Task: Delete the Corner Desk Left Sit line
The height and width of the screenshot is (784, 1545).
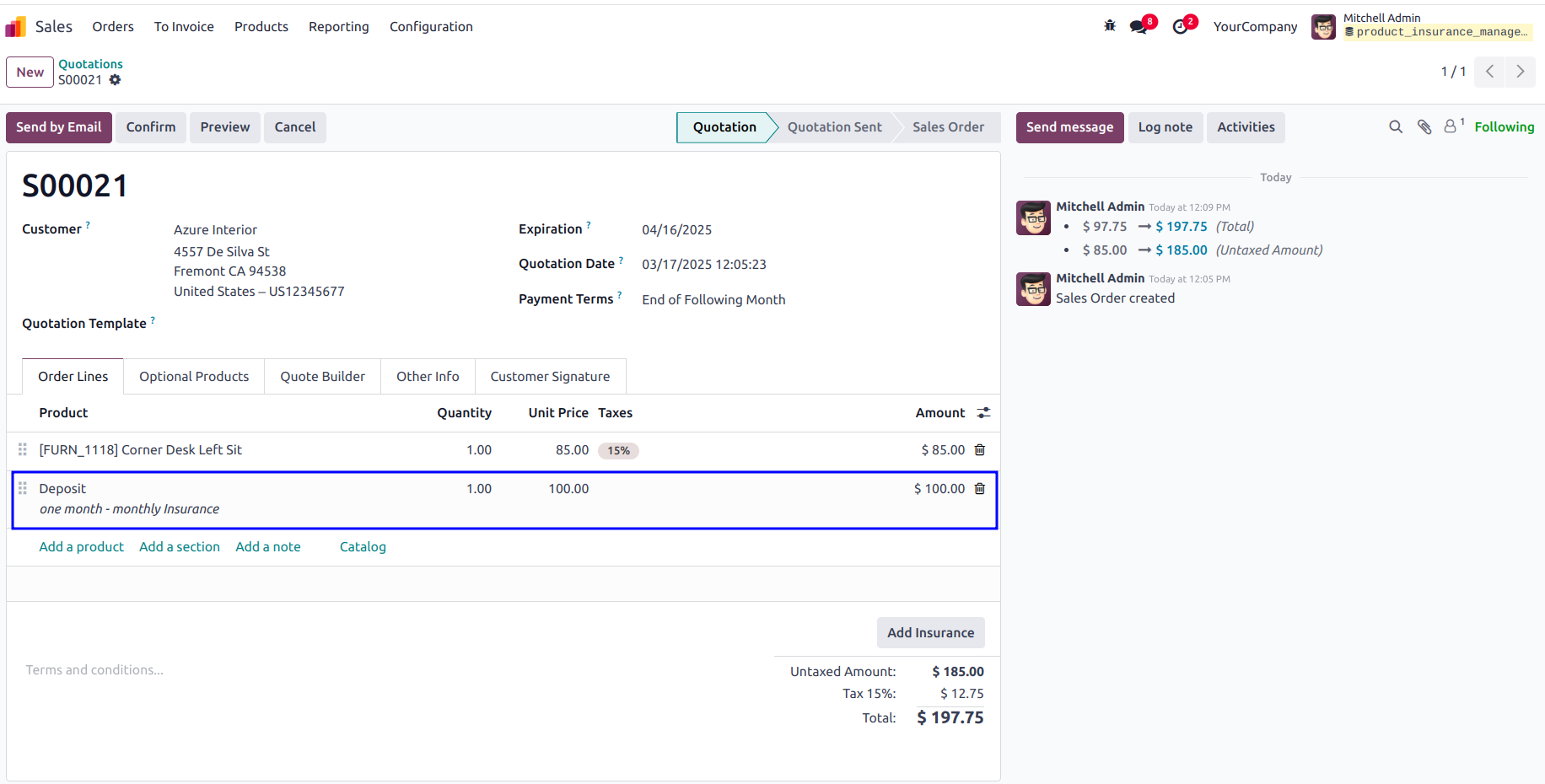Action: pyautogui.click(x=980, y=450)
